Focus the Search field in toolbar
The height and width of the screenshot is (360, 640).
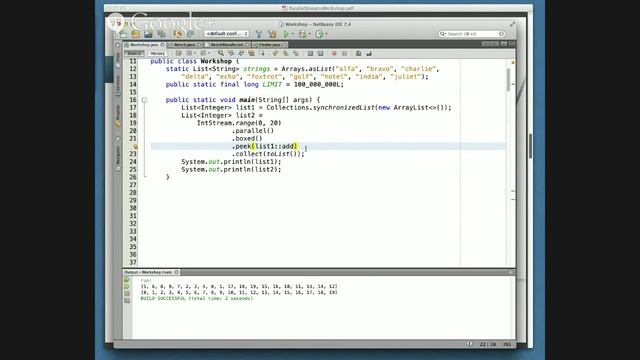(472, 34)
